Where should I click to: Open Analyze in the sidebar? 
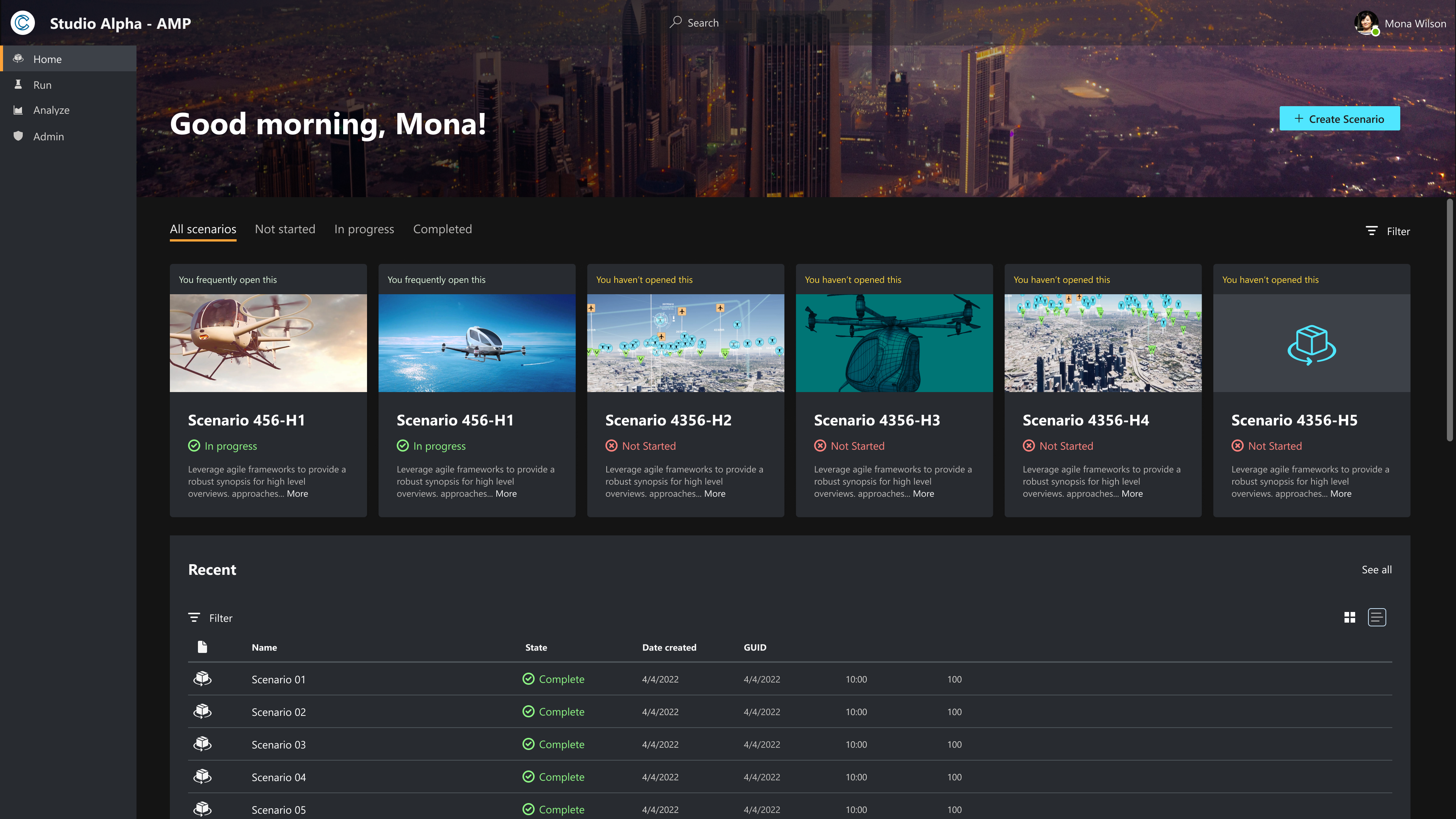tap(68, 110)
